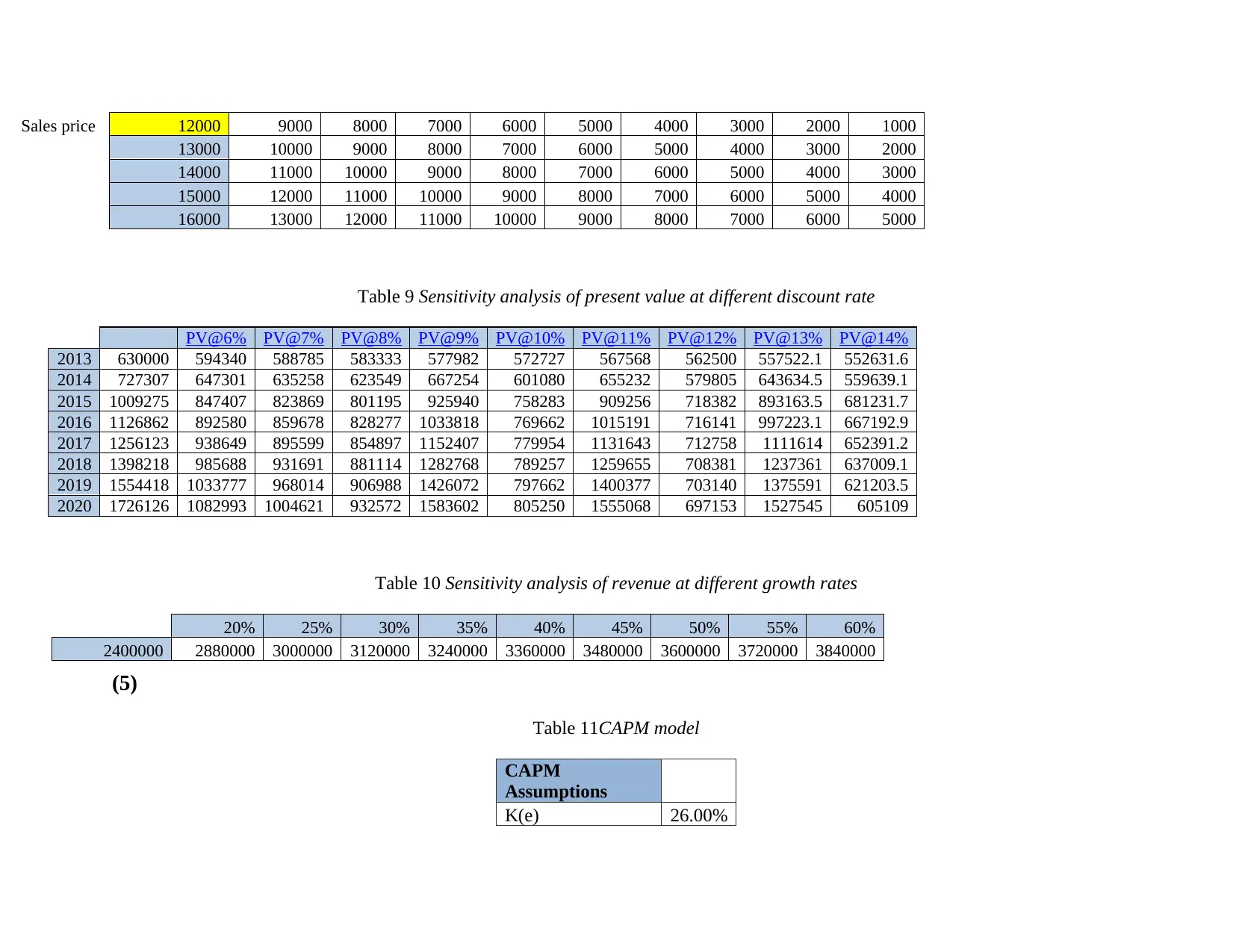Select the 3360000 revenue cell
The height and width of the screenshot is (952, 1233).
(535, 650)
